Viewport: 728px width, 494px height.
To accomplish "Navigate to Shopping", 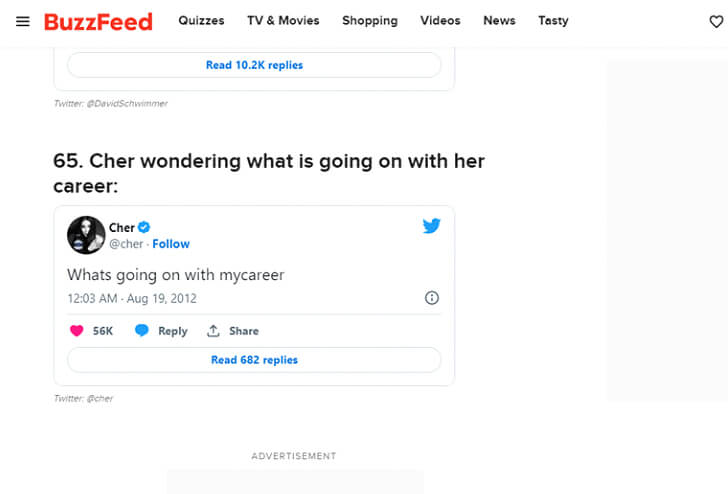I will click(370, 21).
